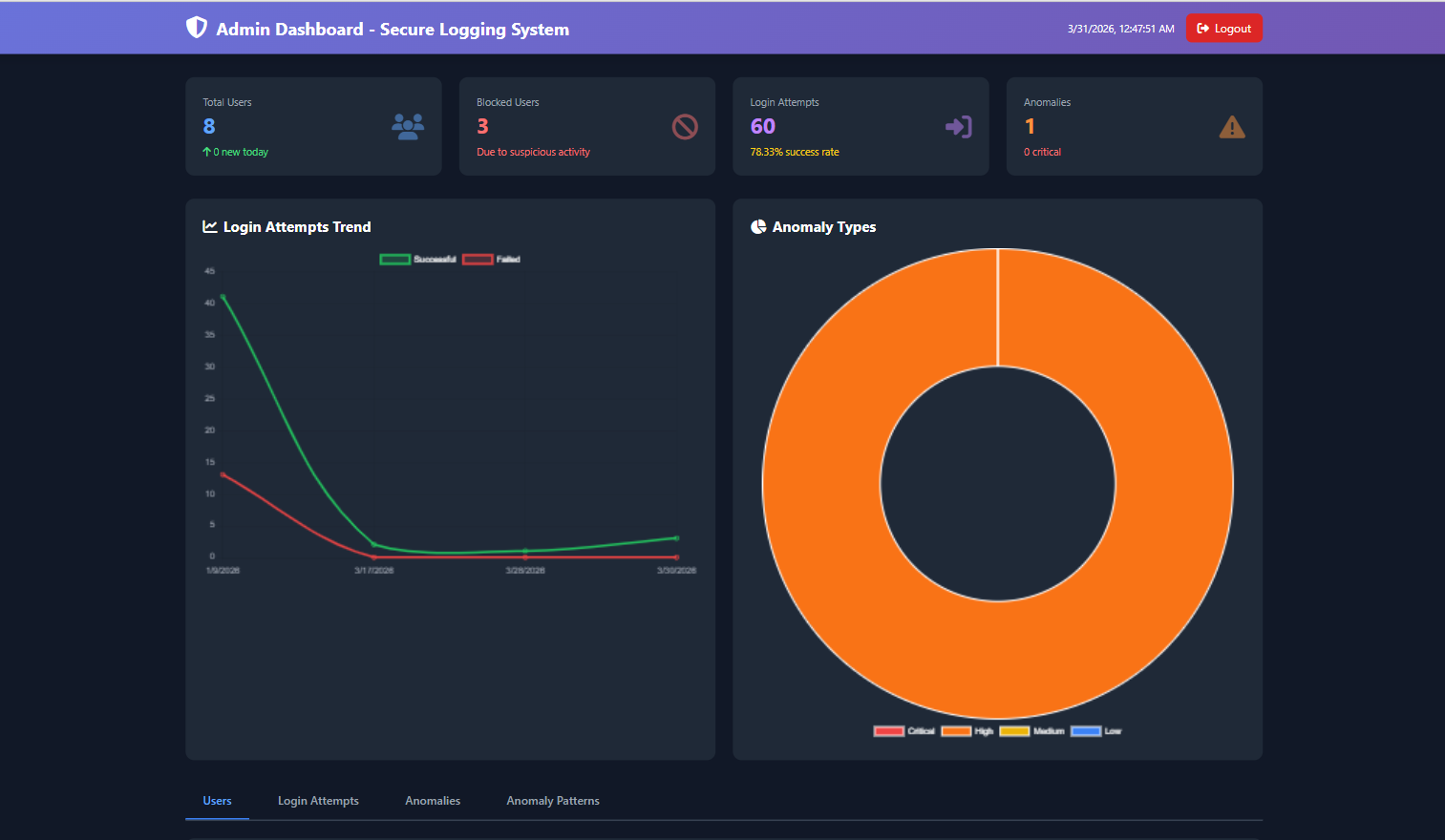Click the line chart icon beside Login Attempts Trend
Viewport: 1445px width, 840px height.
pos(210,227)
